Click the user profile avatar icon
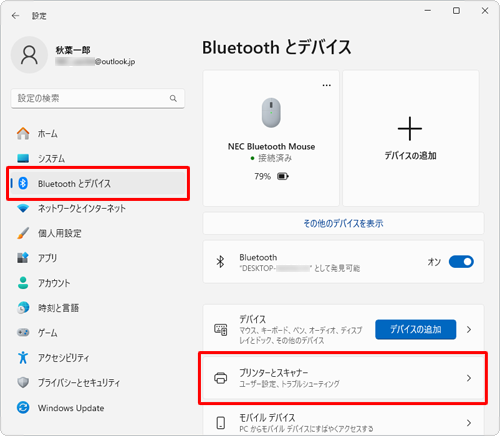This screenshot has width=500, height=436. (29, 55)
